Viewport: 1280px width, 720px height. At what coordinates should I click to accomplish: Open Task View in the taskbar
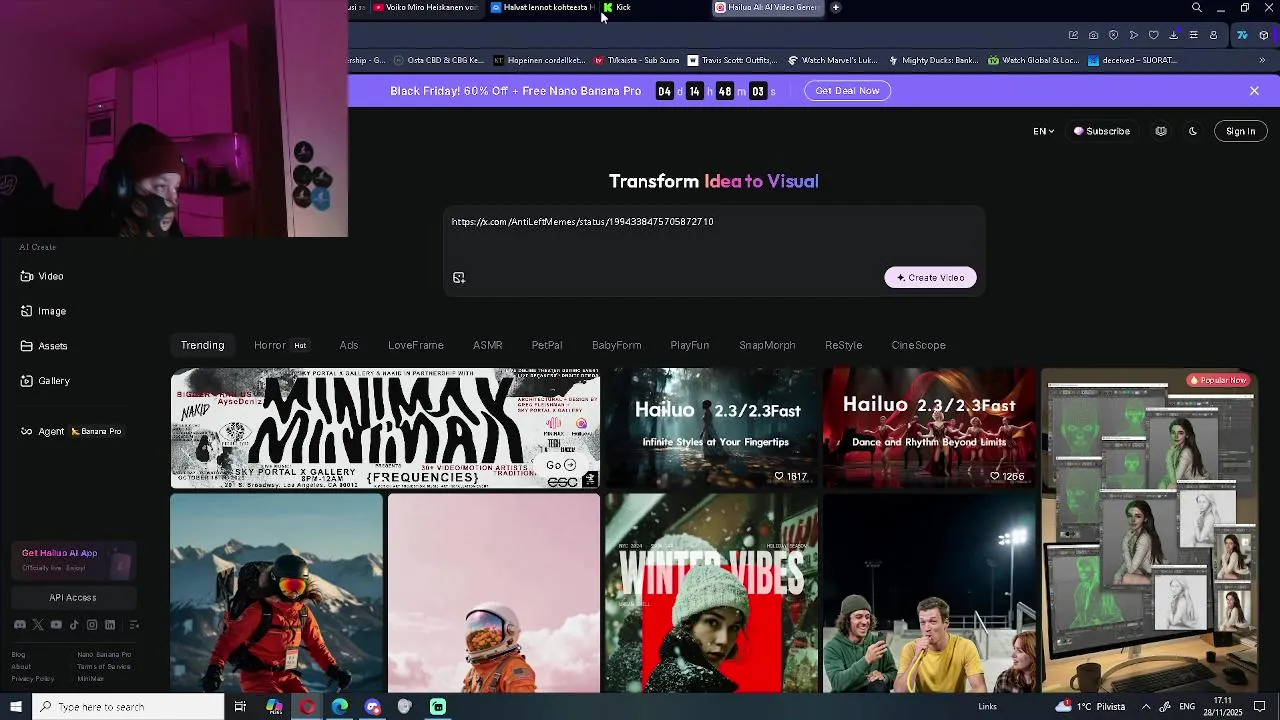[x=240, y=707]
